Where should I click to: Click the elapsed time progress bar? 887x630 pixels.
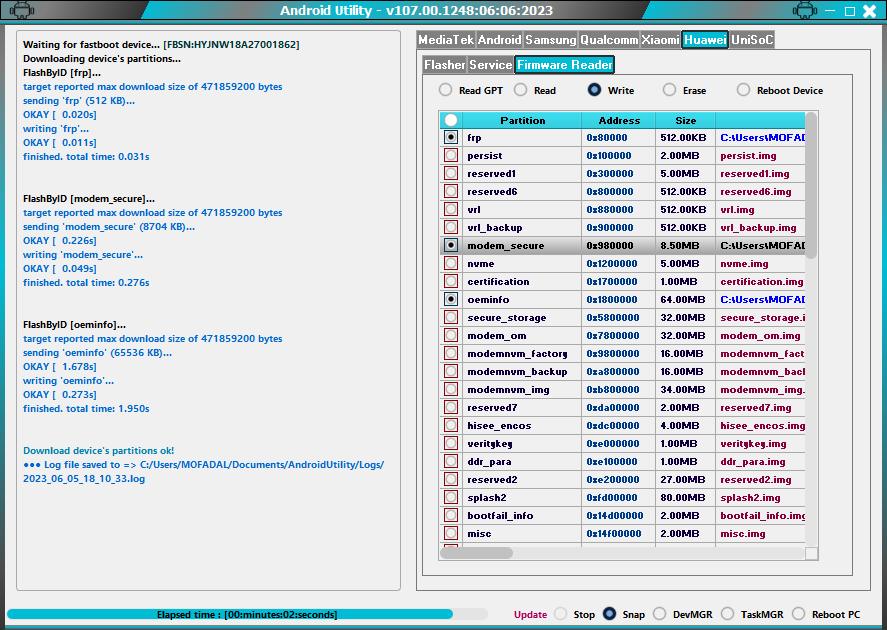coord(247,615)
